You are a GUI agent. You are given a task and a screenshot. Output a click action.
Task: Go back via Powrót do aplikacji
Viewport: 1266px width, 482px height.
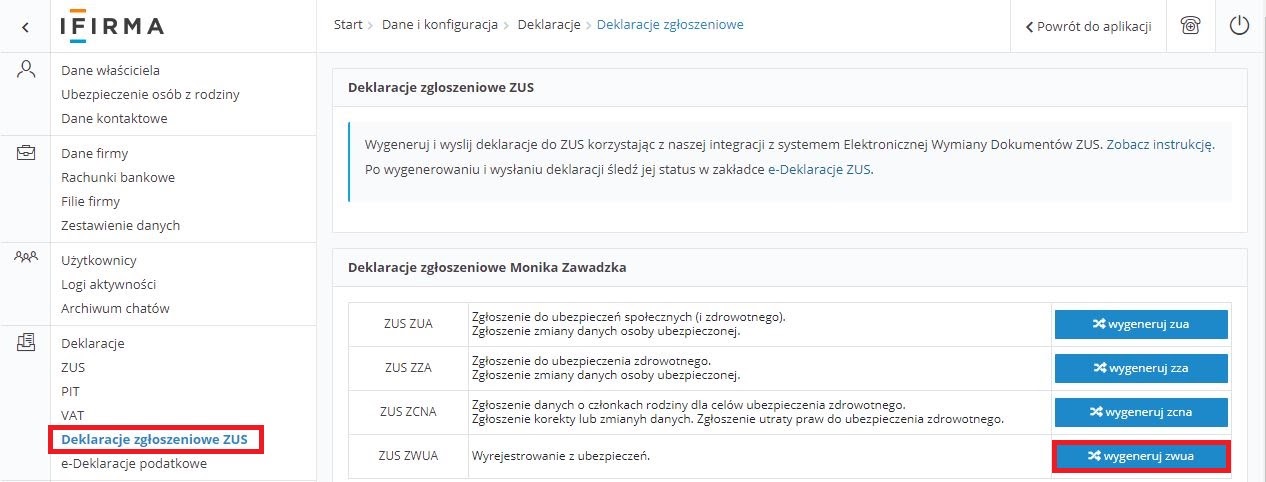[1088, 27]
